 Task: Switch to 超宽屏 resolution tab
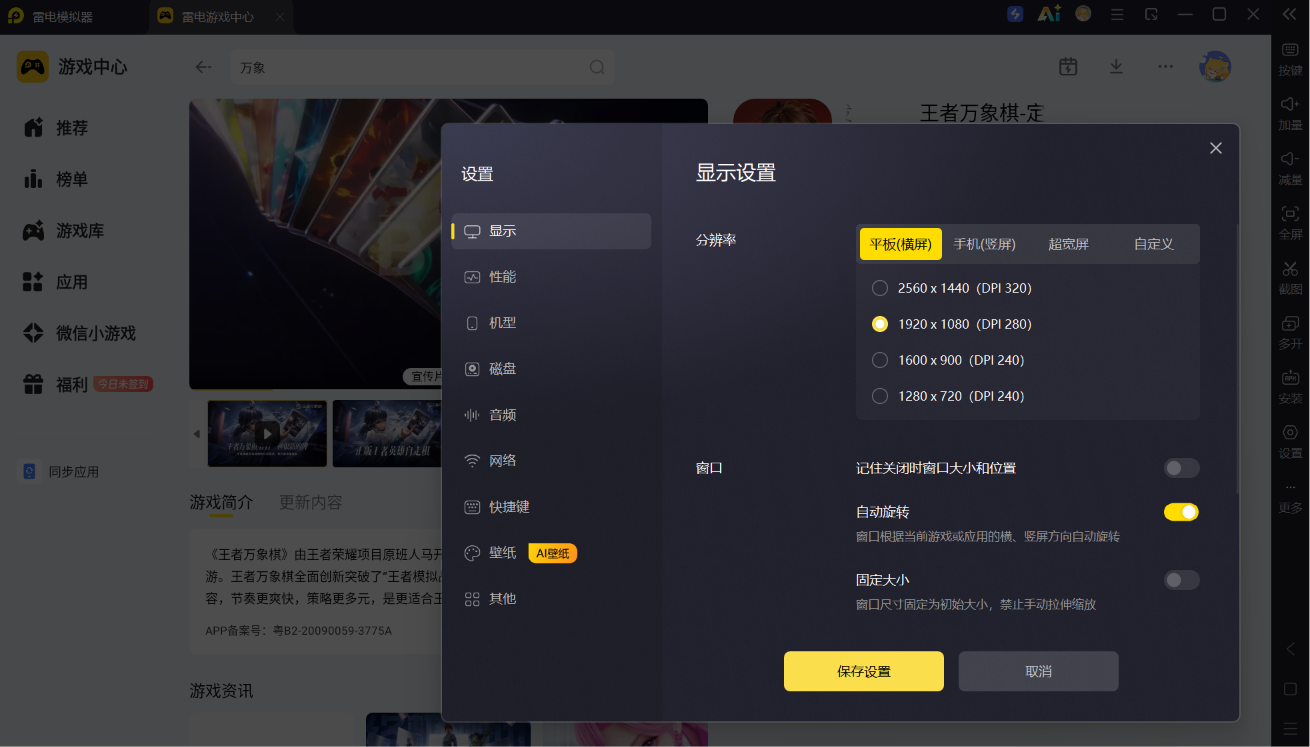[1069, 244]
